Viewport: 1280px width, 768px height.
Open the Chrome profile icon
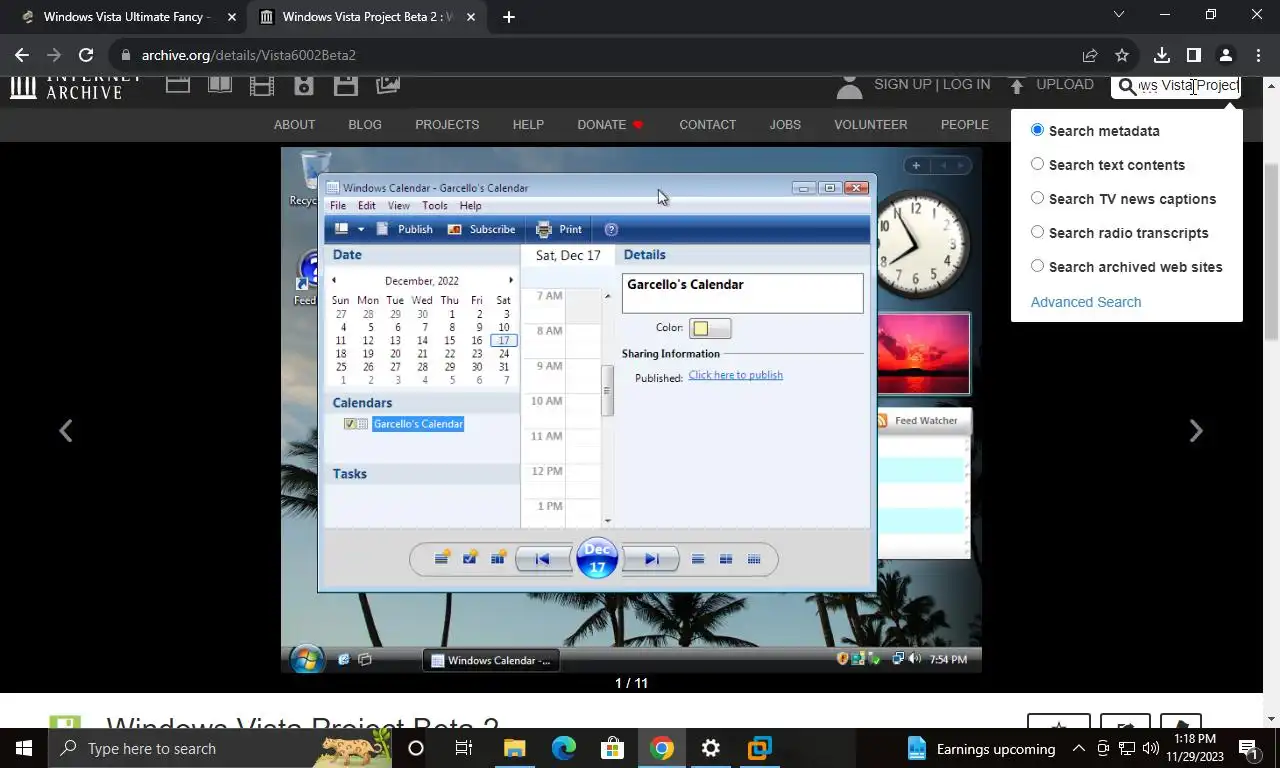coord(1225,55)
